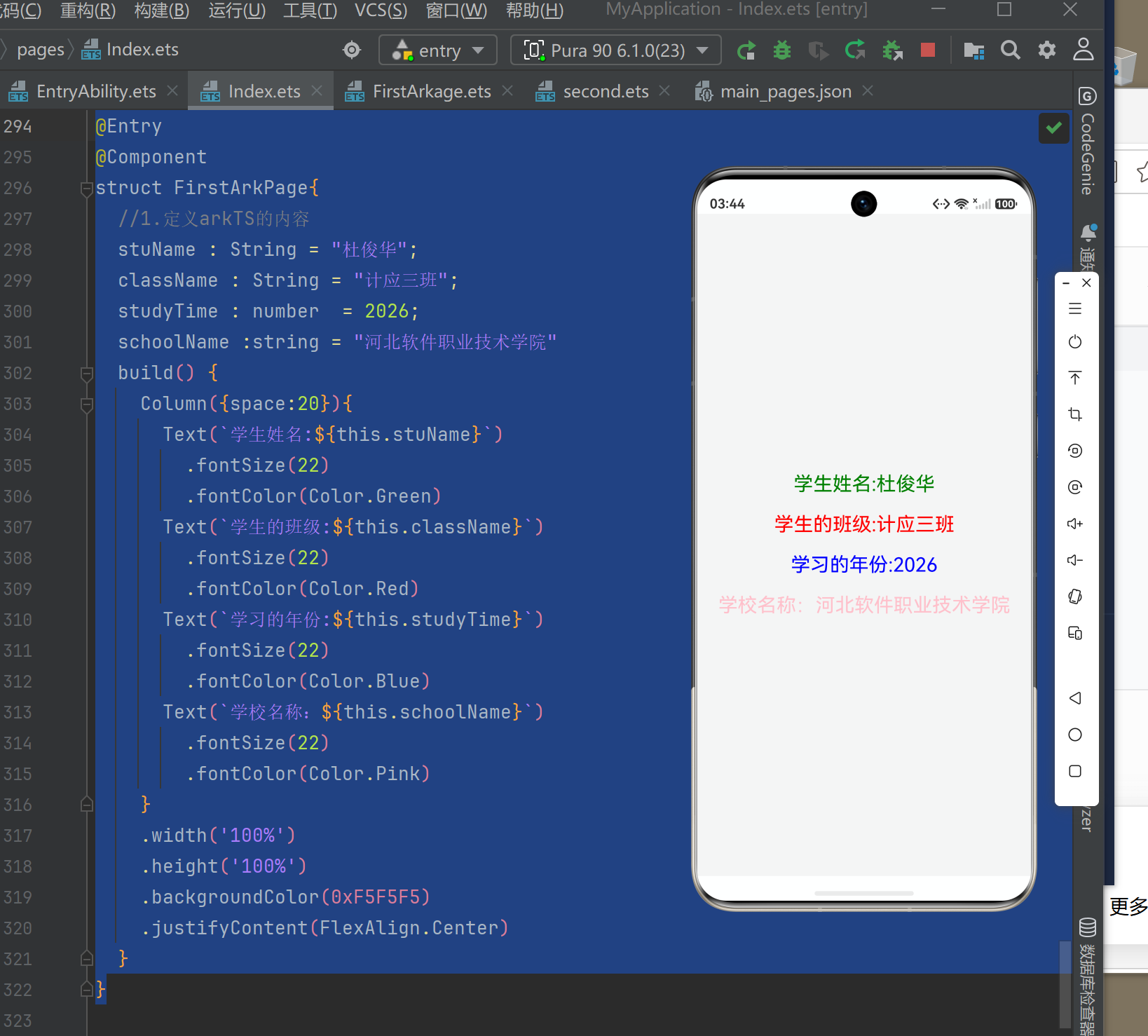1148x1036 pixels.
Task: Start debugging with the bug icon
Action: coord(782,50)
